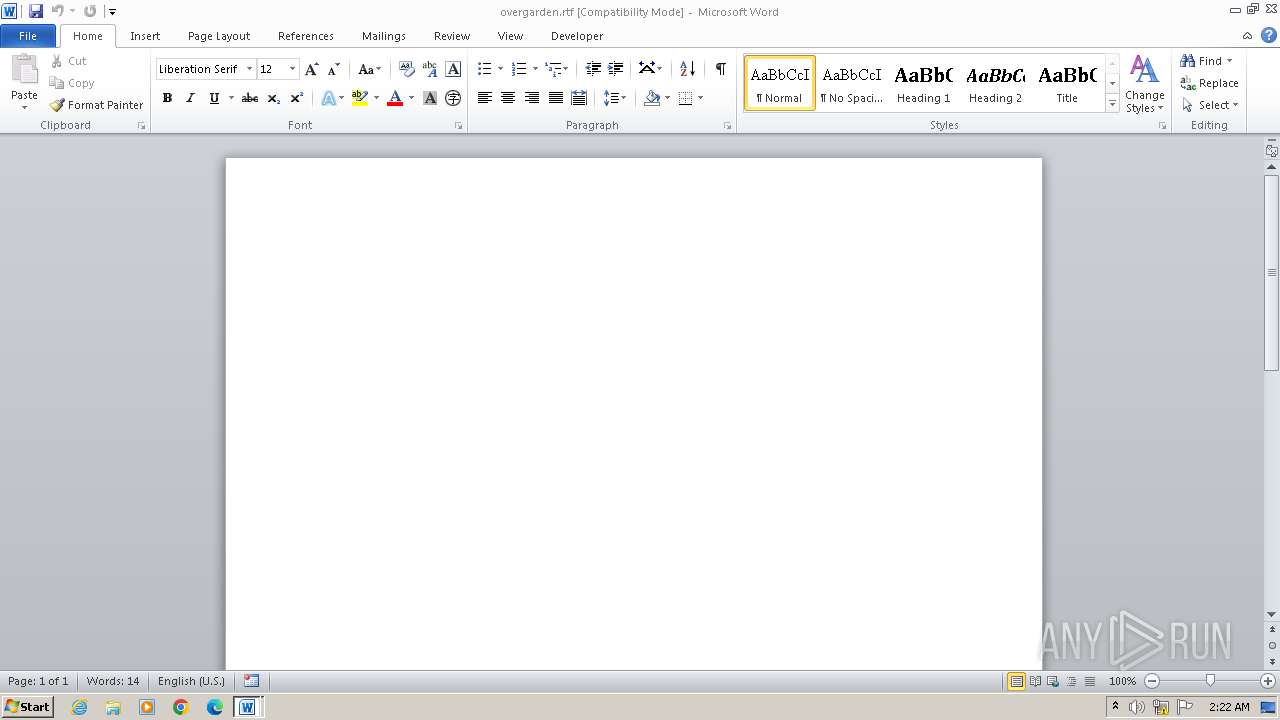
Task: Apply text highlight color
Action: pyautogui.click(x=360, y=98)
